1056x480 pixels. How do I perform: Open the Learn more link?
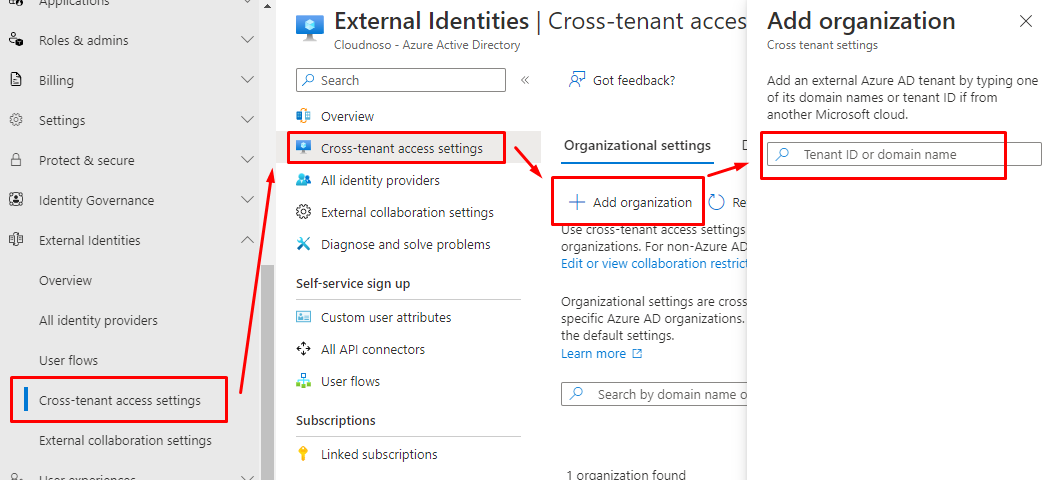593,354
